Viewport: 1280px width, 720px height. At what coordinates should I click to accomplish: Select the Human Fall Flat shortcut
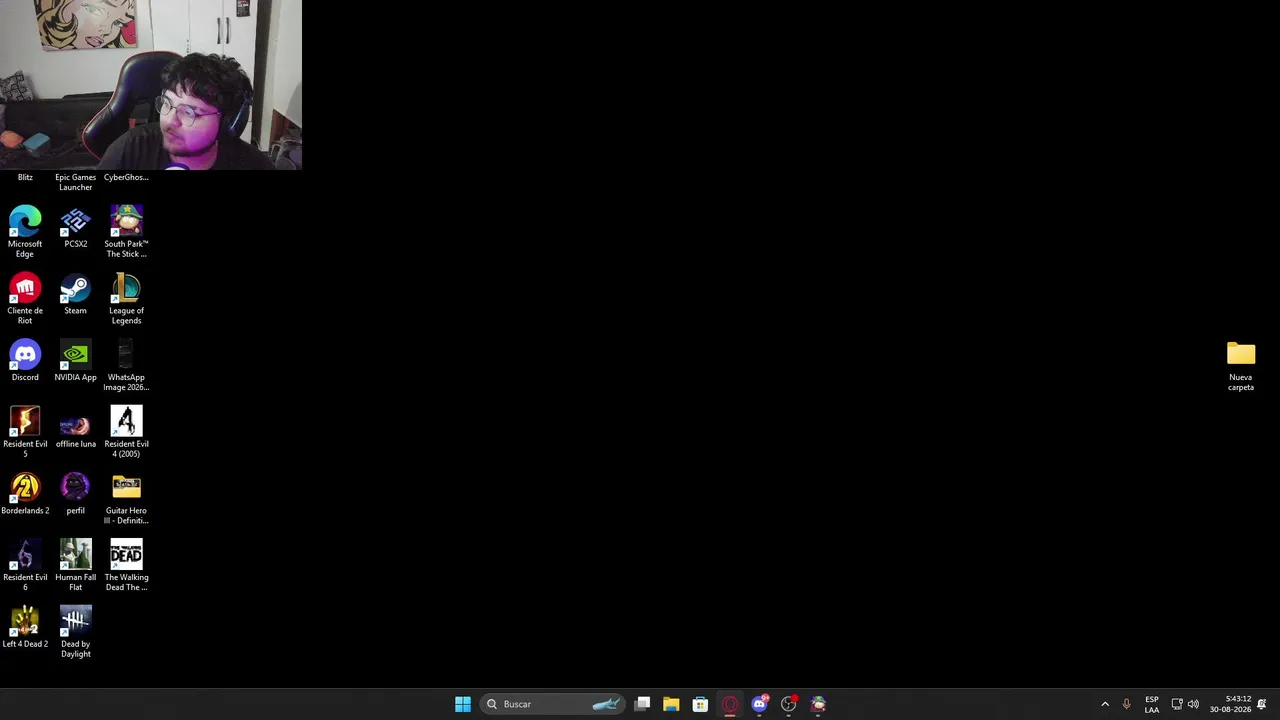pyautogui.click(x=75, y=565)
